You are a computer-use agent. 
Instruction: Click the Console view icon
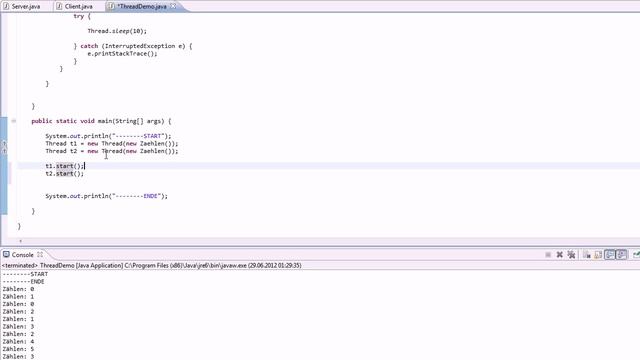click(6, 254)
